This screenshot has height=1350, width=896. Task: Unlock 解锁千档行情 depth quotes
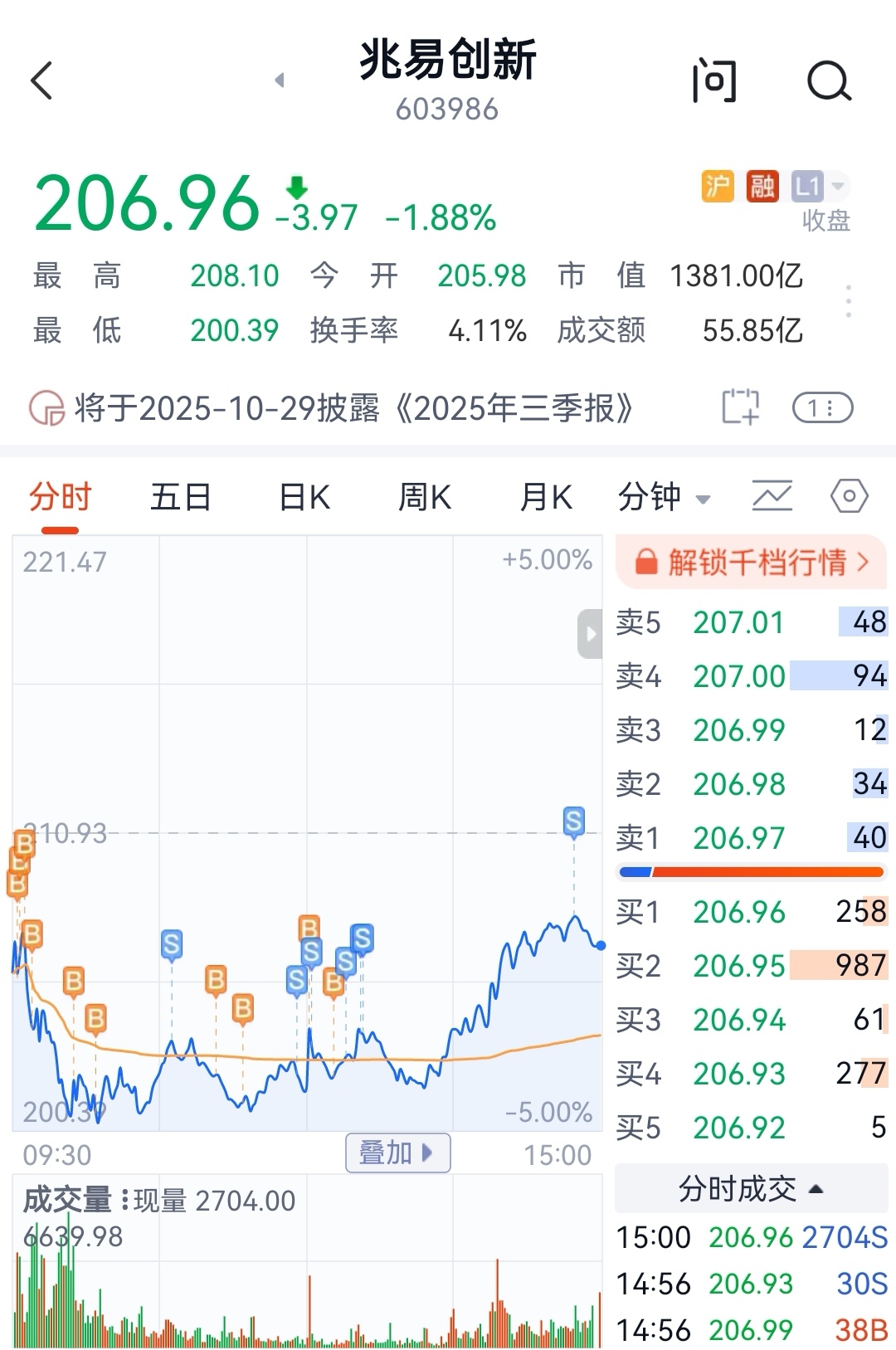click(x=752, y=562)
